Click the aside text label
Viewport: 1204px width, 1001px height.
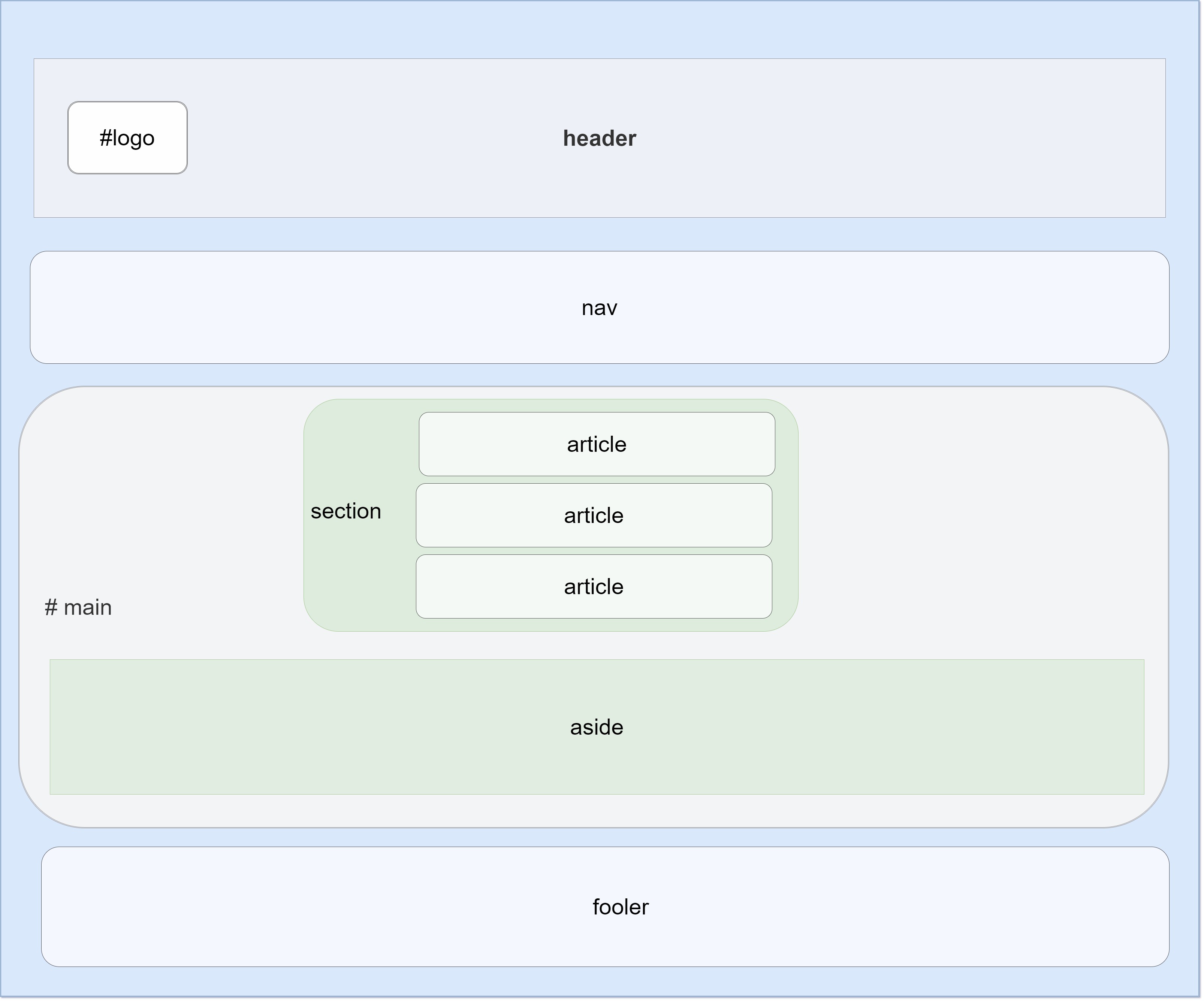click(x=596, y=728)
